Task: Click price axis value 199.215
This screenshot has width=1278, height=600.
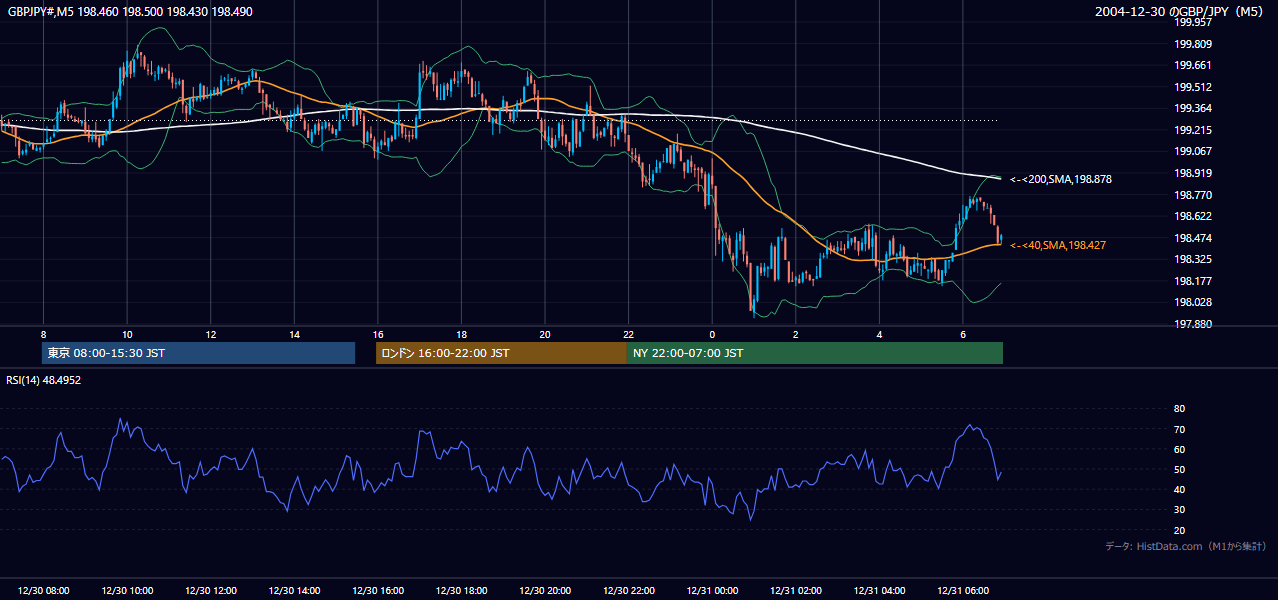Action: pyautogui.click(x=1193, y=130)
